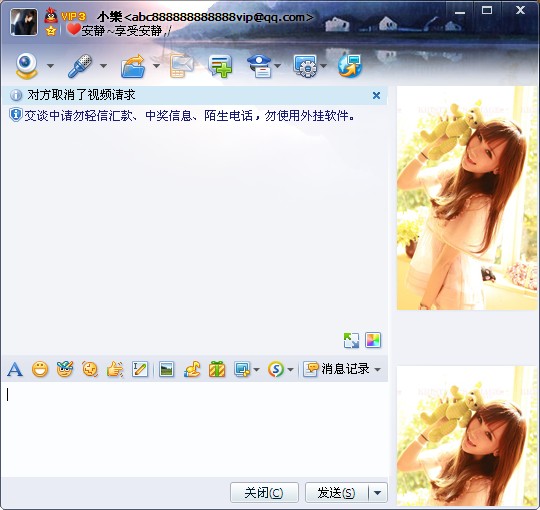Image resolution: width=540 pixels, height=510 pixels.
Task: Expand the 消息记录 dropdown arrow
Action: [377, 370]
